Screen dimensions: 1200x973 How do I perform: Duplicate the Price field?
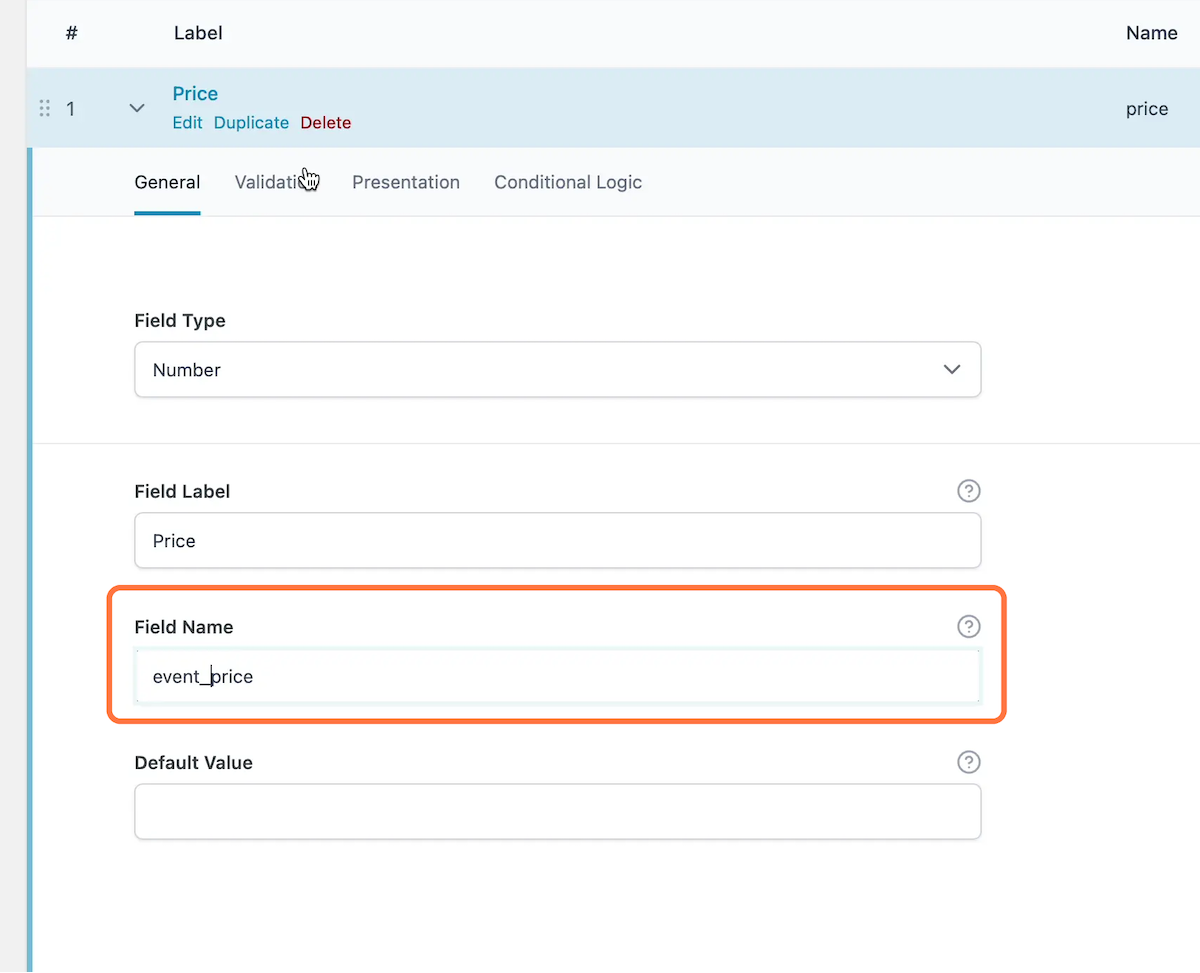point(251,122)
